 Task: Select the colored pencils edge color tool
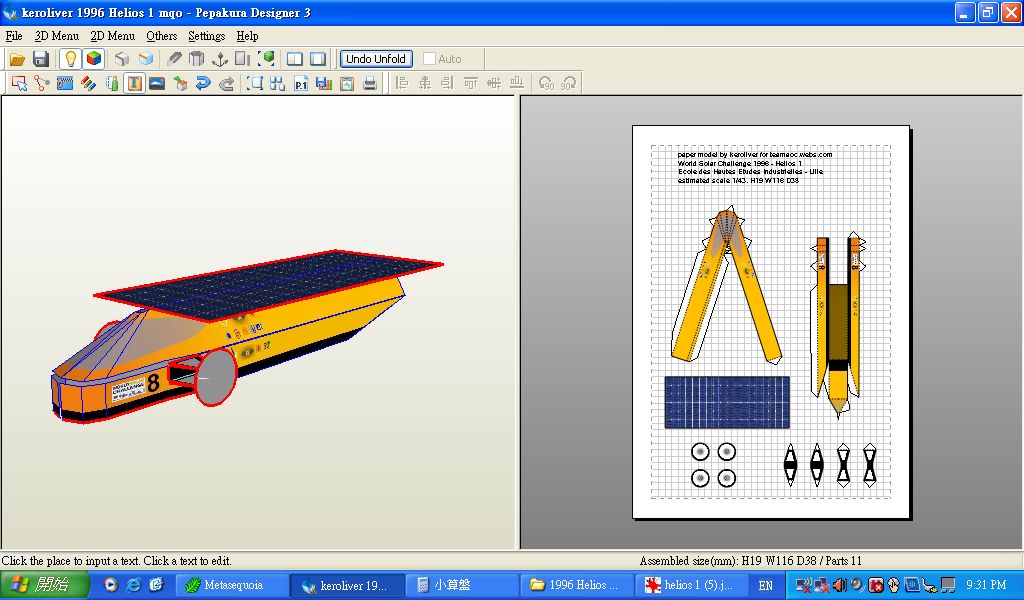click(x=88, y=84)
